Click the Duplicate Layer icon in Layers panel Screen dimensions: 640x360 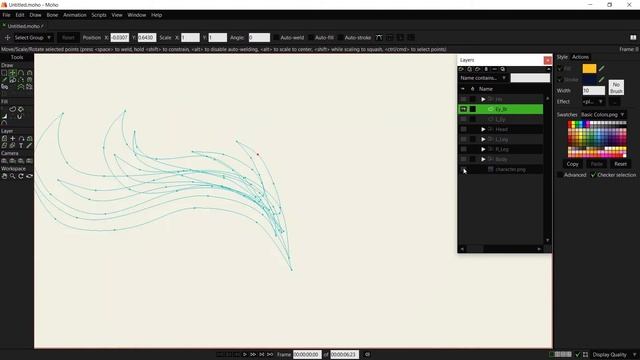point(469,69)
